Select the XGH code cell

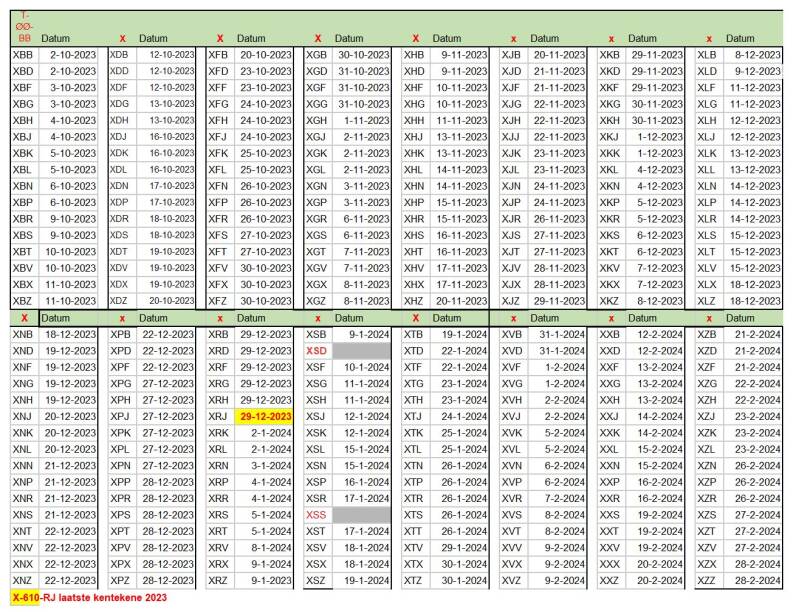pyautogui.click(x=316, y=121)
